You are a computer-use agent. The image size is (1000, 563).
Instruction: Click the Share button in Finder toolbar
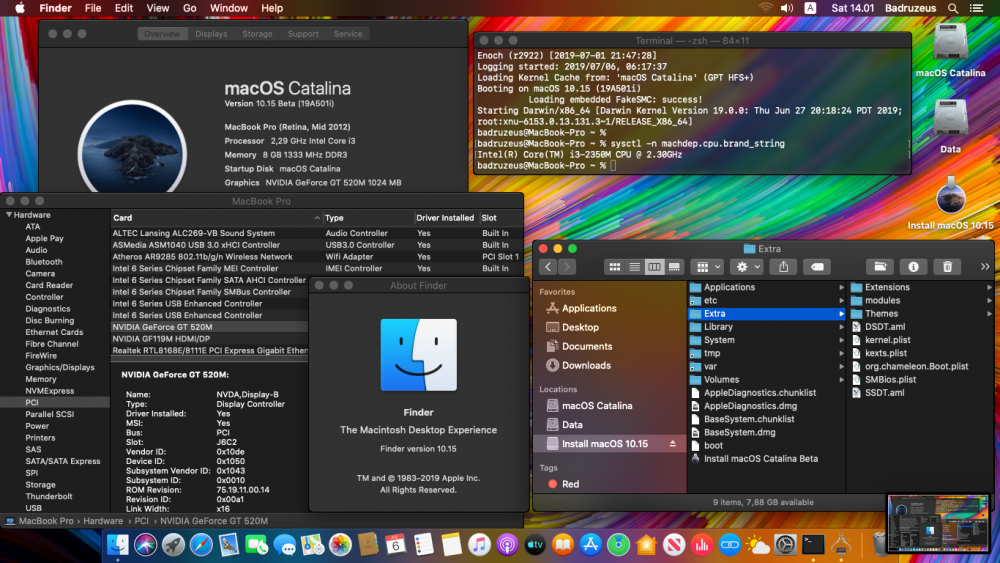click(x=783, y=267)
